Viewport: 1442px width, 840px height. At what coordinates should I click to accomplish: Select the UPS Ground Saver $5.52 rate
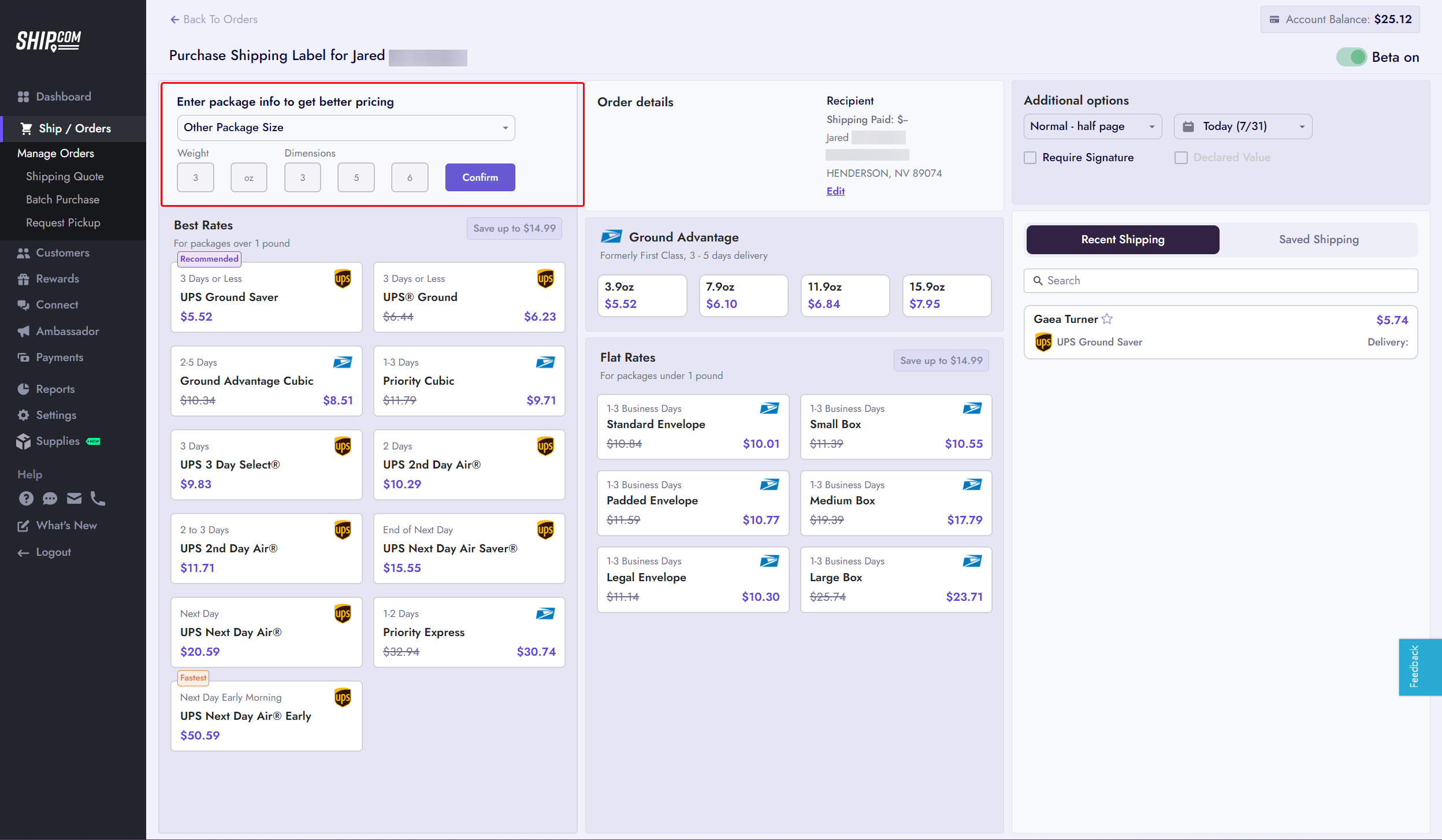pos(266,297)
